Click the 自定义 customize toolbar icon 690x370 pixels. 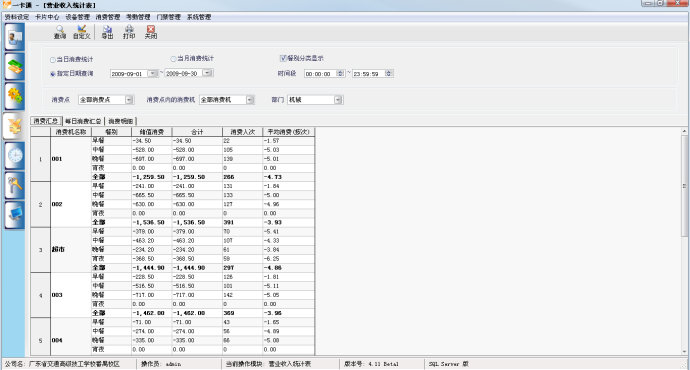point(81,32)
